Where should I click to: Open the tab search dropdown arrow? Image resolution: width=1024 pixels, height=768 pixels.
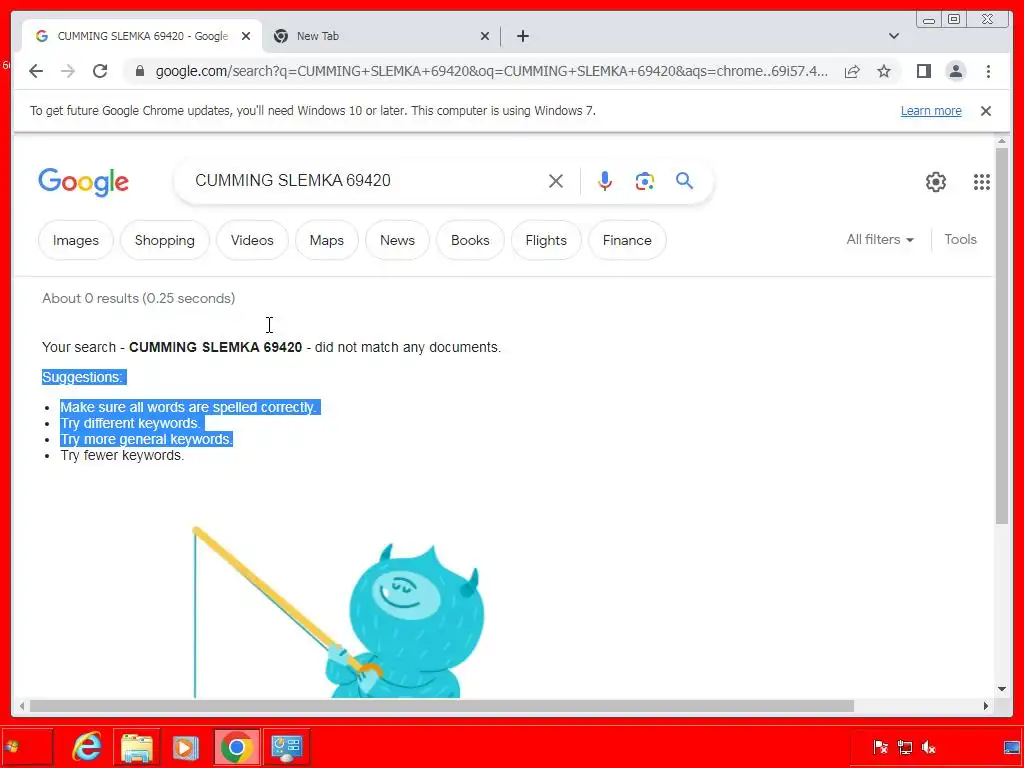pos(894,37)
